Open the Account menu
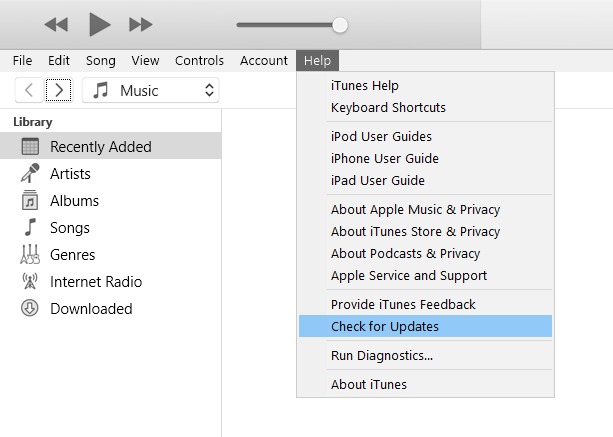This screenshot has width=613, height=437. [264, 60]
